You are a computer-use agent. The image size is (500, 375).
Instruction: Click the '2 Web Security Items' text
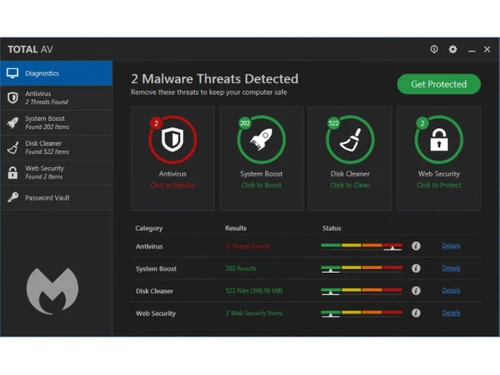click(254, 313)
